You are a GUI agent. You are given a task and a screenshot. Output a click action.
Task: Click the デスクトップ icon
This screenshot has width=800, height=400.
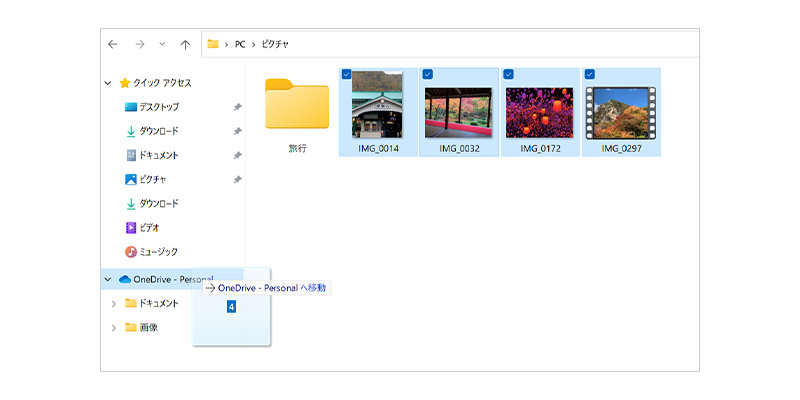131,107
